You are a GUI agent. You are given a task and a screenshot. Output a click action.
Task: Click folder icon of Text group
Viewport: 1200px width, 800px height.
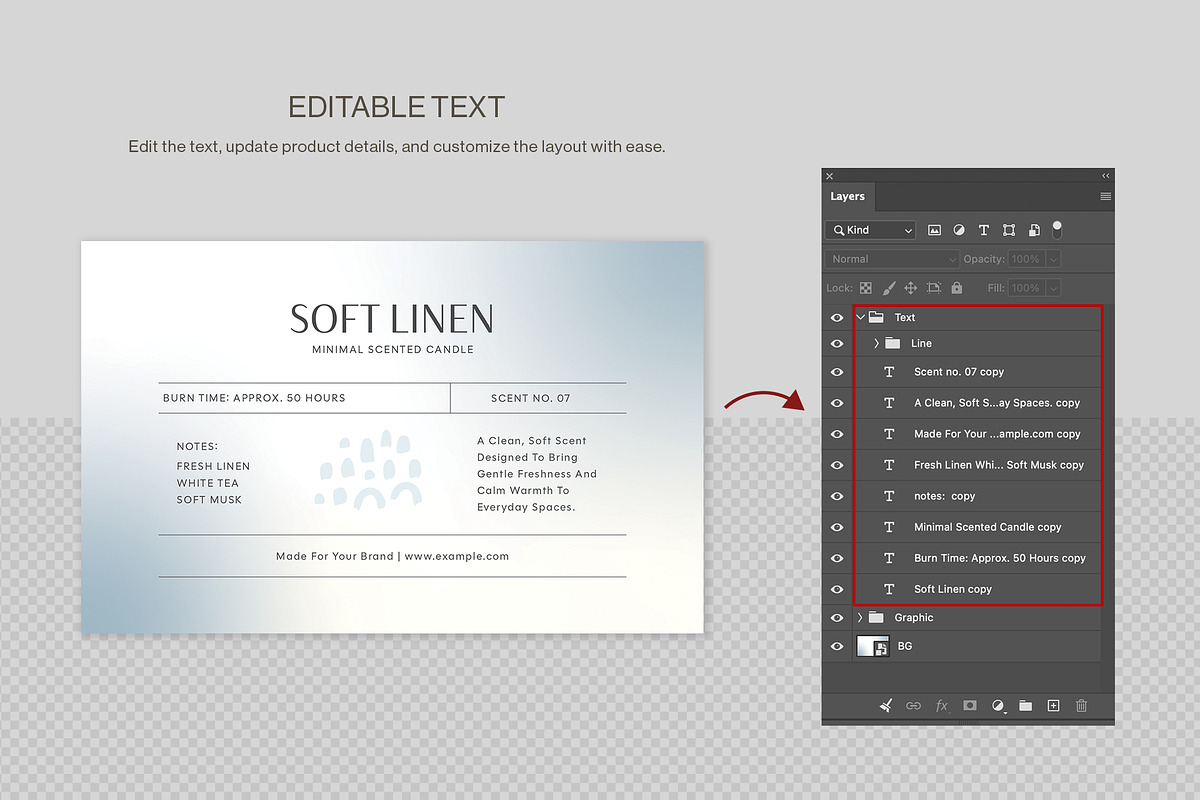coord(876,317)
